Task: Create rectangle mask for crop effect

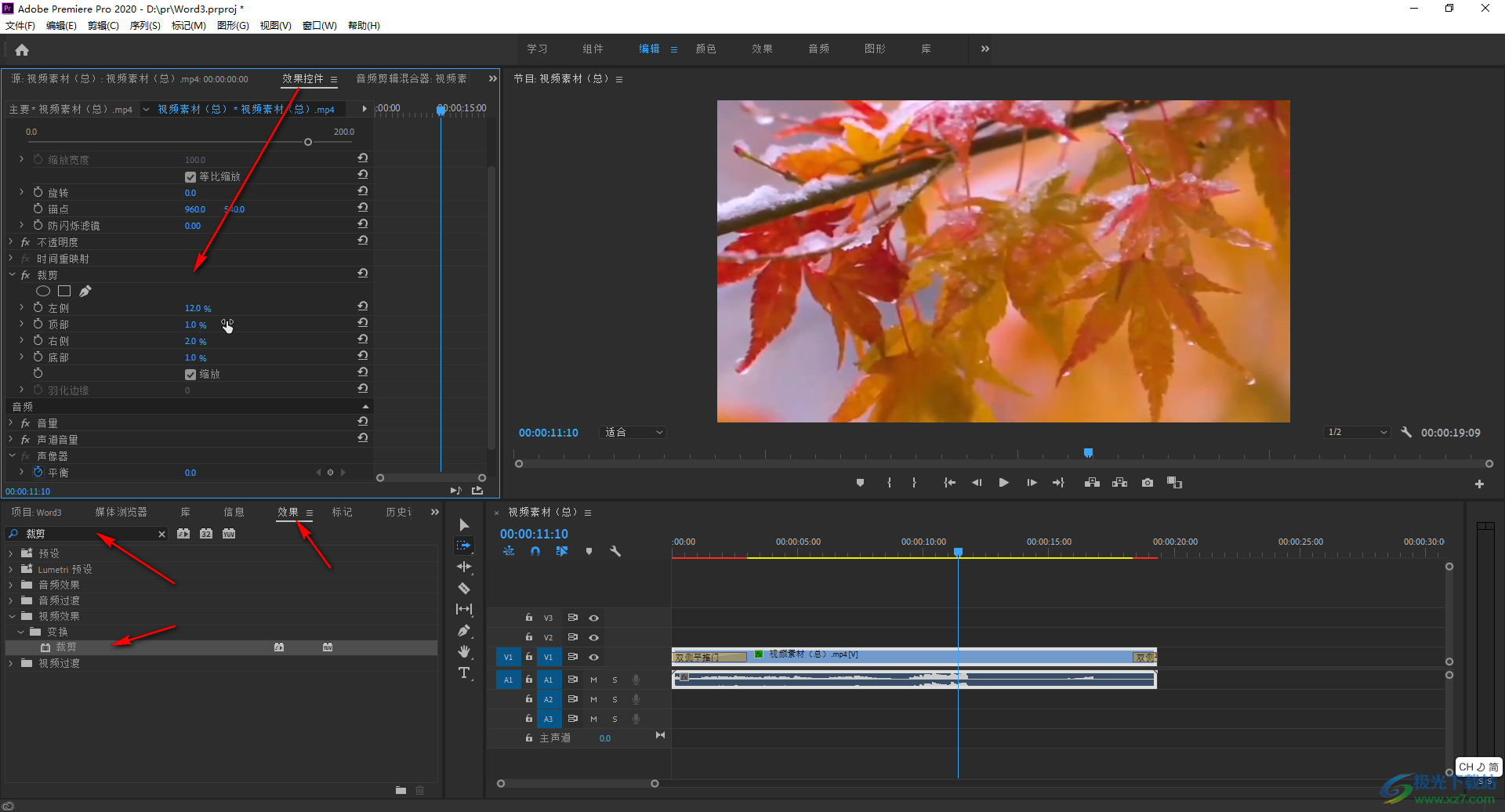Action: (64, 291)
